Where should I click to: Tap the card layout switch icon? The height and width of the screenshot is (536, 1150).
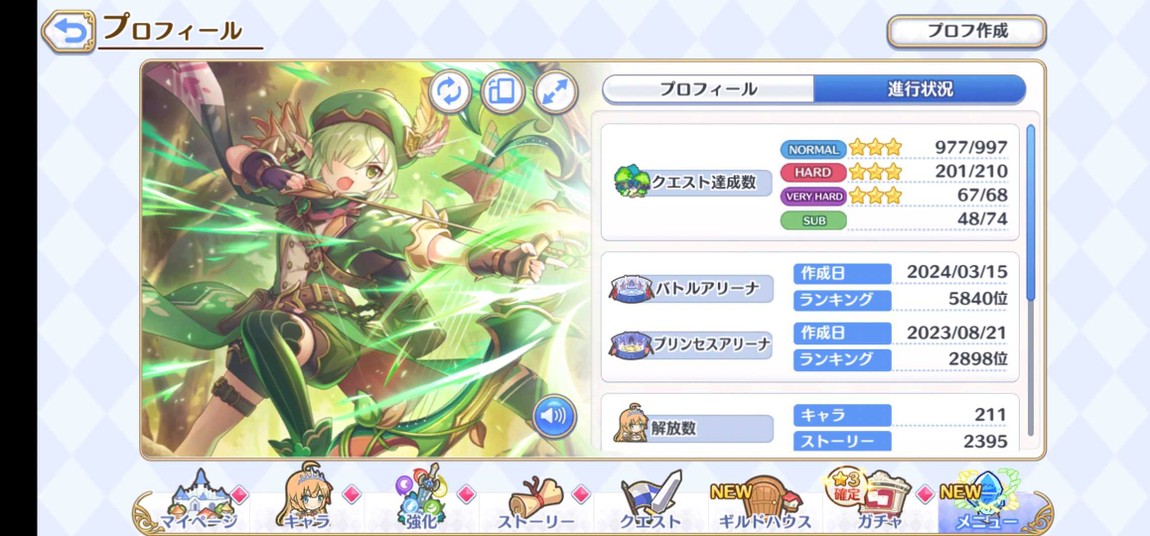click(502, 92)
